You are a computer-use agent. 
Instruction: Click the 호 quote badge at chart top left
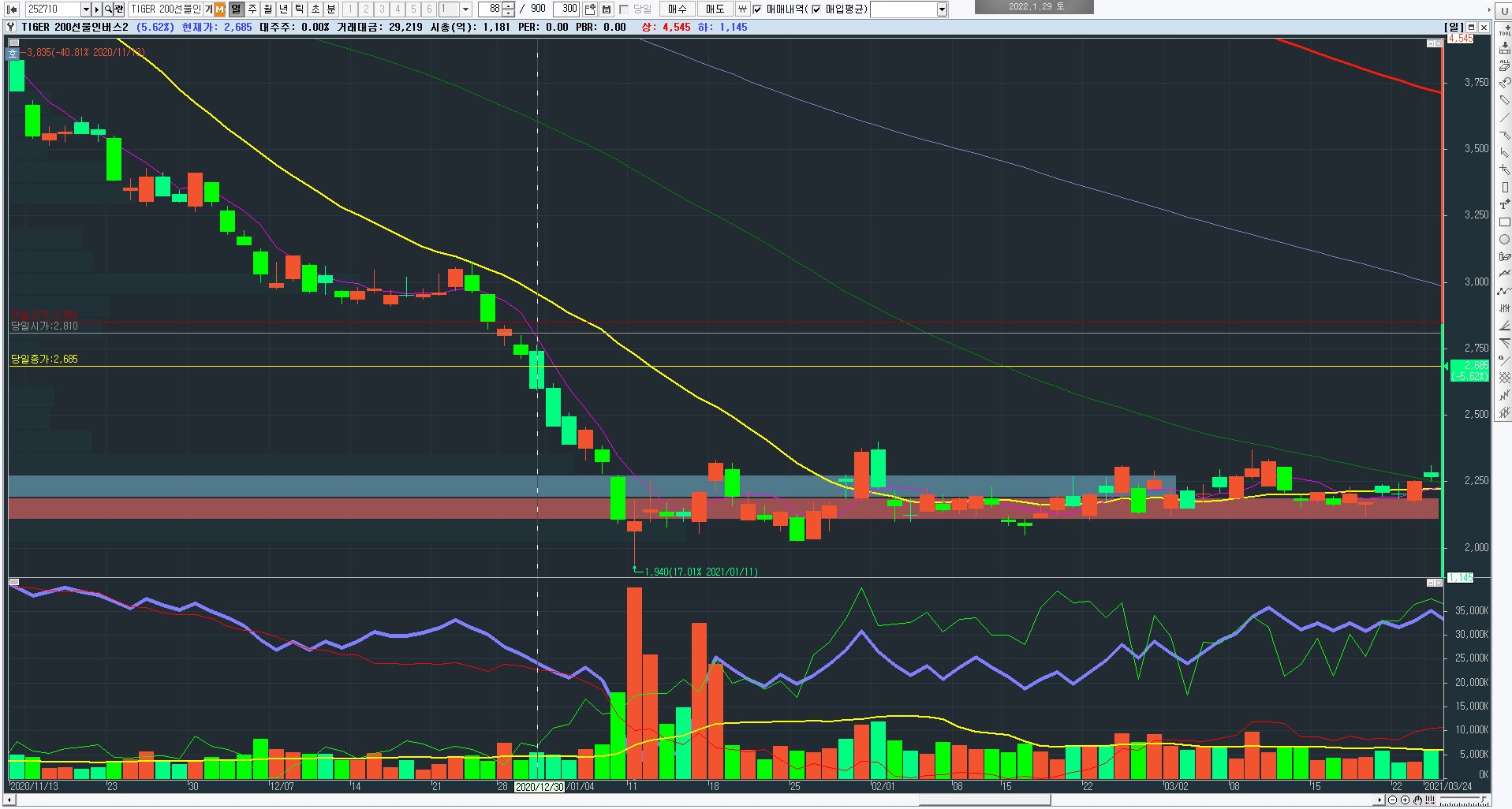point(13,54)
